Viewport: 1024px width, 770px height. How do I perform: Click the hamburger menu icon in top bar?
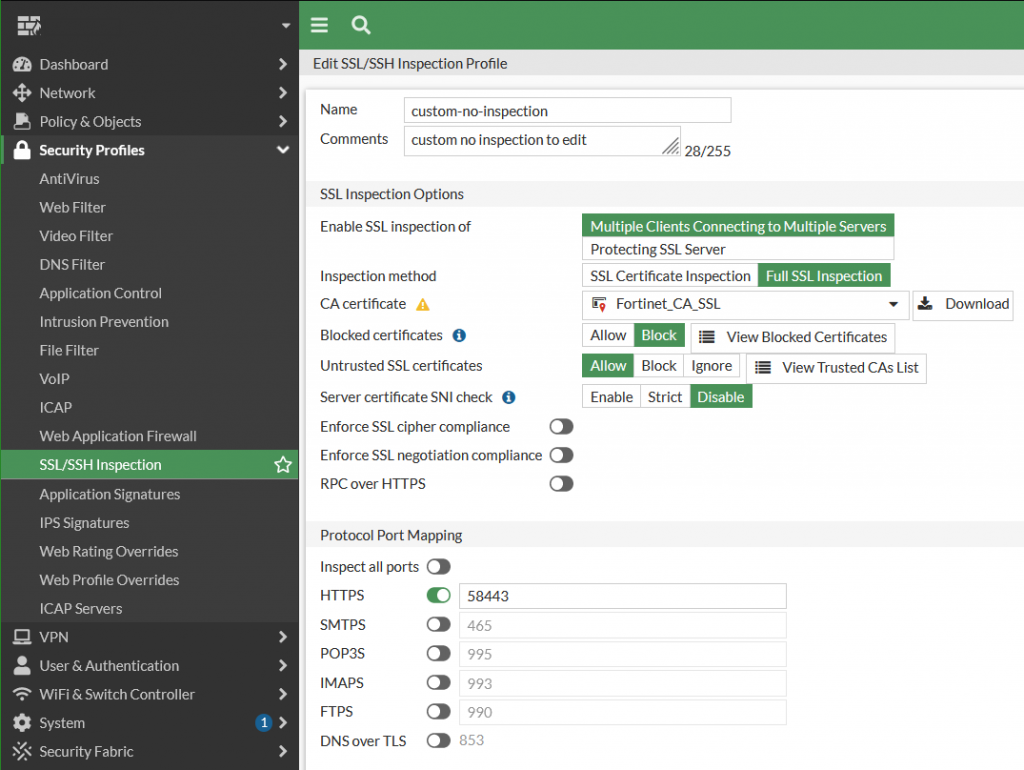click(319, 25)
